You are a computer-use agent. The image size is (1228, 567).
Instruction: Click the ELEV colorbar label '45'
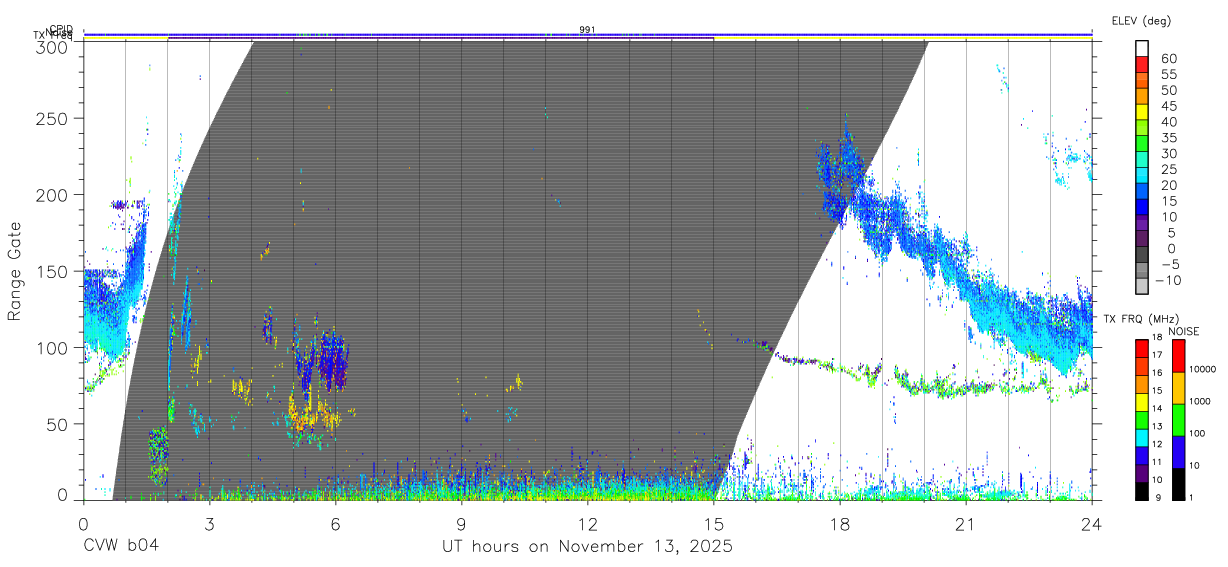[1168, 106]
